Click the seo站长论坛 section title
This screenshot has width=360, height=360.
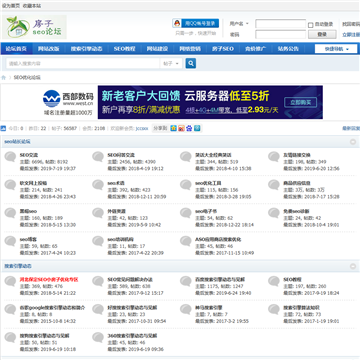pyautogui.click(x=17, y=142)
